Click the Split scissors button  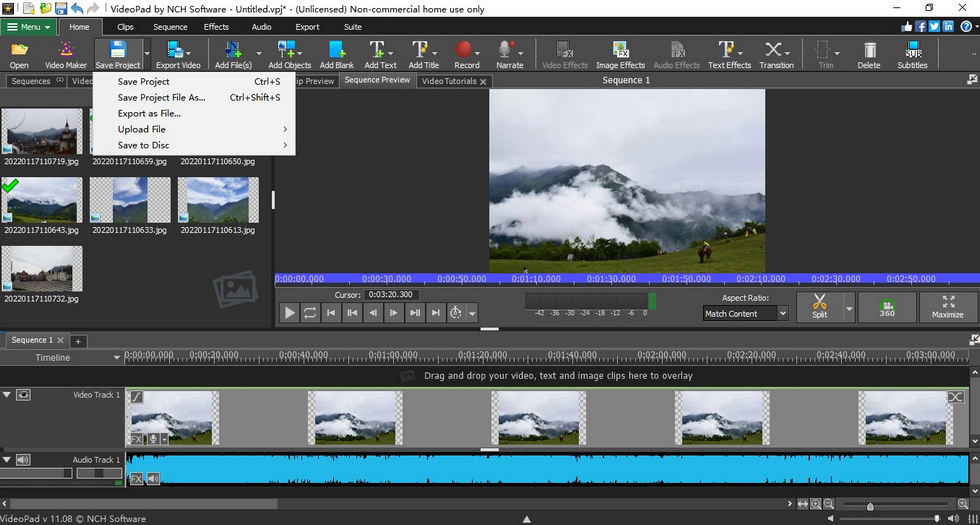(819, 307)
